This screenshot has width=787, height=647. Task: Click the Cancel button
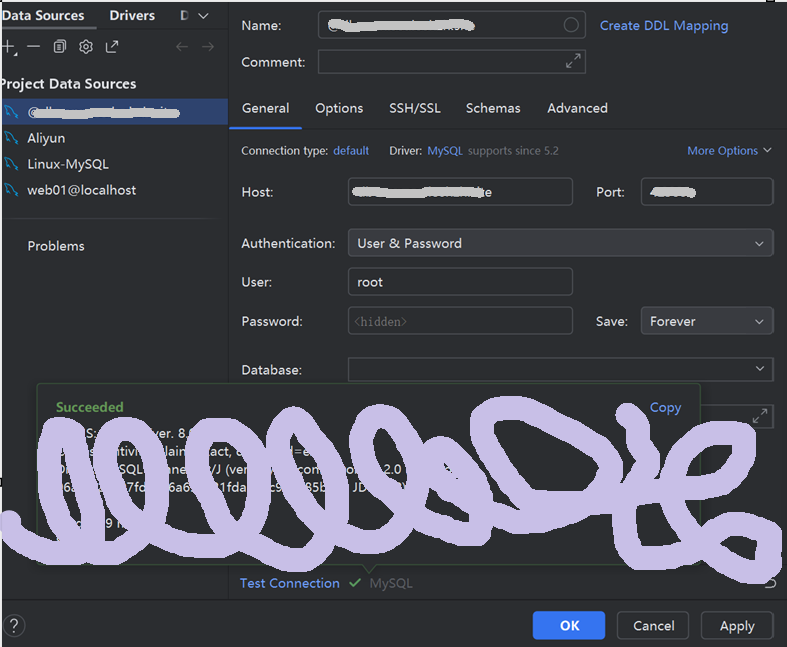click(x=653, y=625)
